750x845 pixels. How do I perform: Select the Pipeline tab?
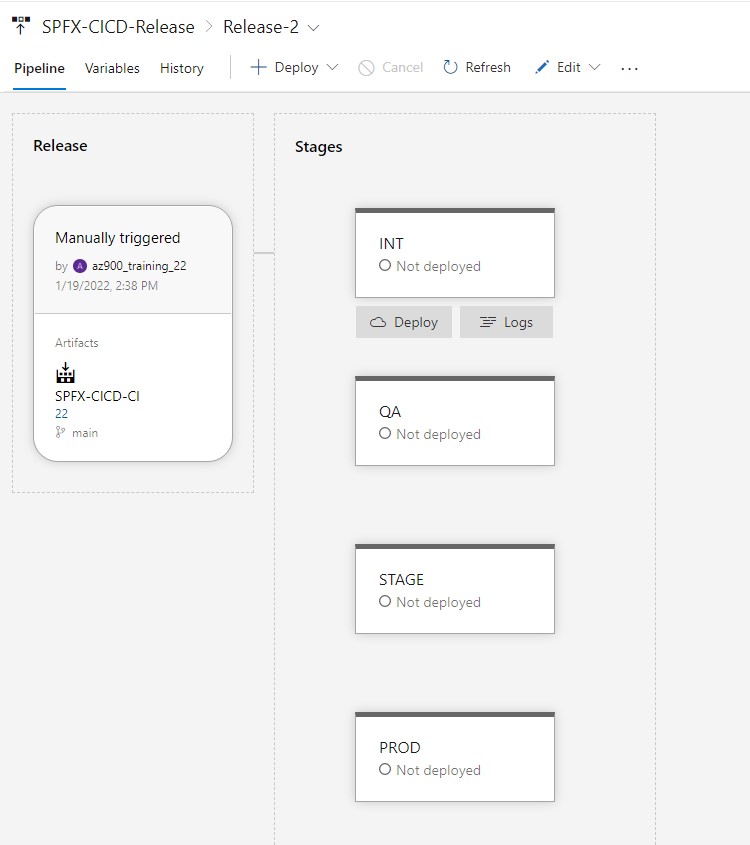[x=39, y=68]
